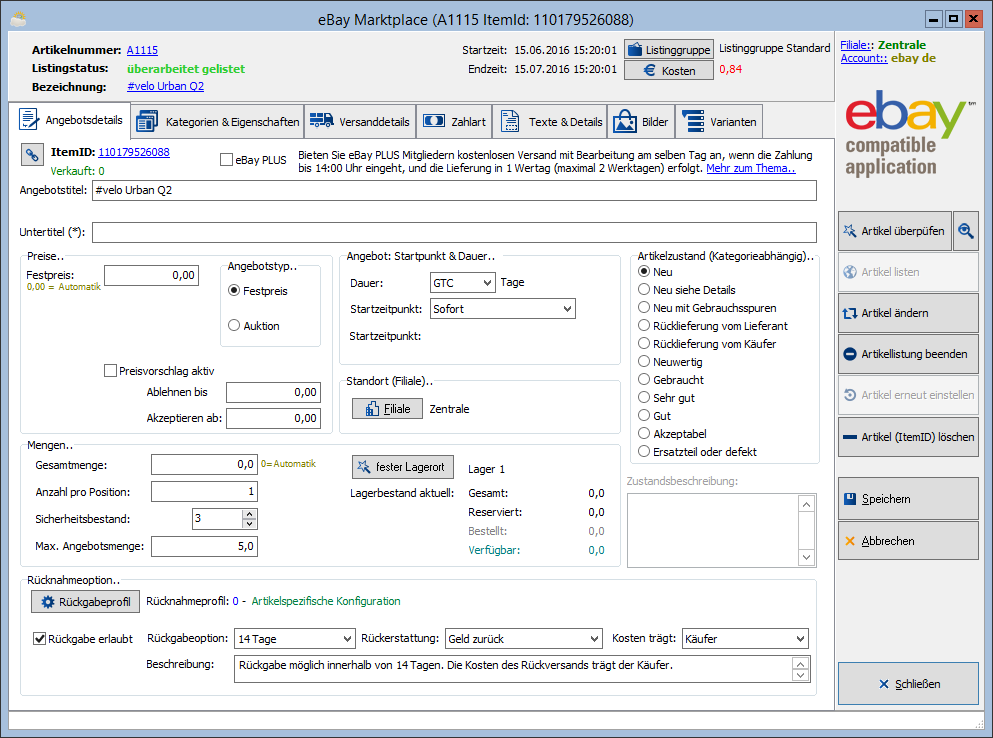Click the Filiale:: link
993x738 pixels.
[855, 45]
